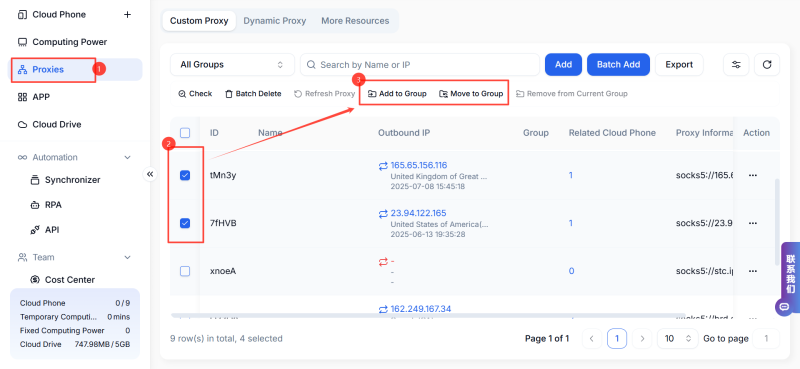Viewport: 800px width, 369px height.
Task: Open the API item
Action: click(52, 230)
